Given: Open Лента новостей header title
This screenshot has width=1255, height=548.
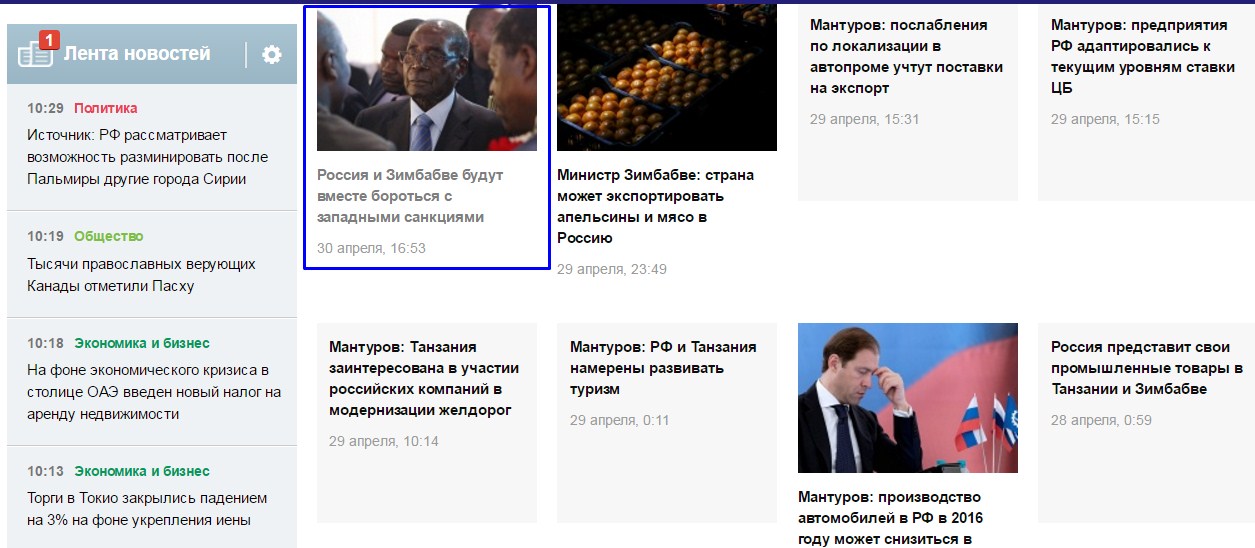Looking at the screenshot, I should point(137,54).
